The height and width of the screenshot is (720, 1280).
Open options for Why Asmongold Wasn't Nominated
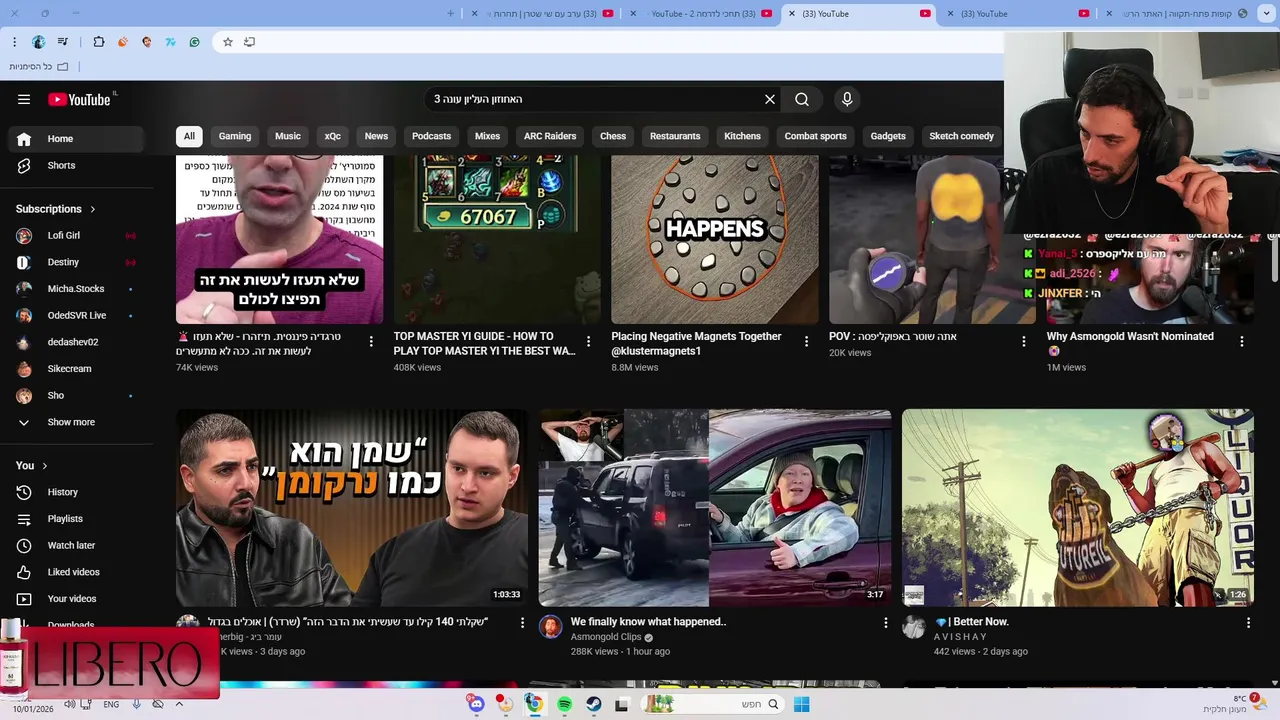1242,342
